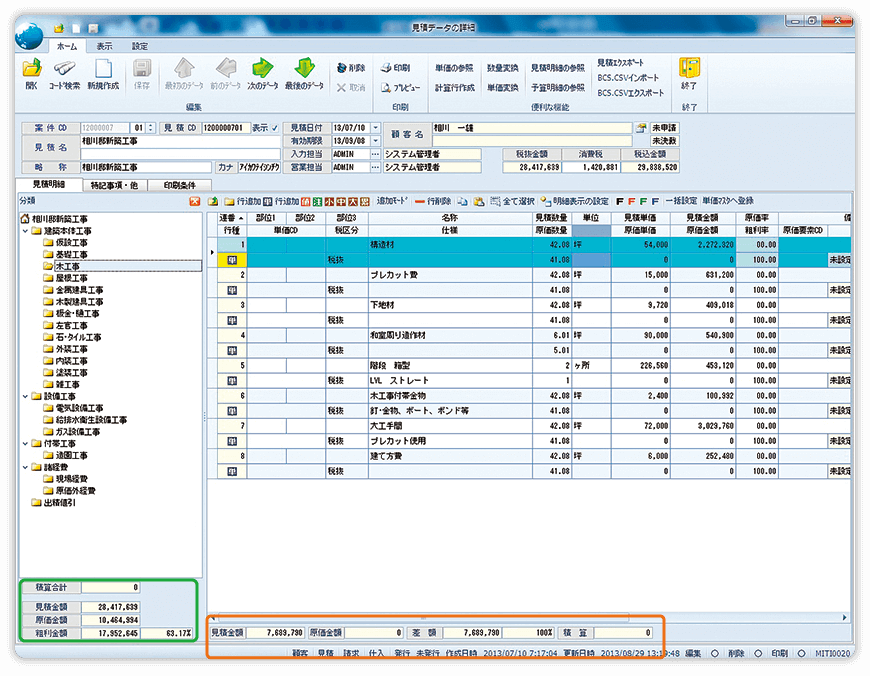The image size is (870, 676).
Task: Exit the window with the 終了 icon
Action: (689, 74)
